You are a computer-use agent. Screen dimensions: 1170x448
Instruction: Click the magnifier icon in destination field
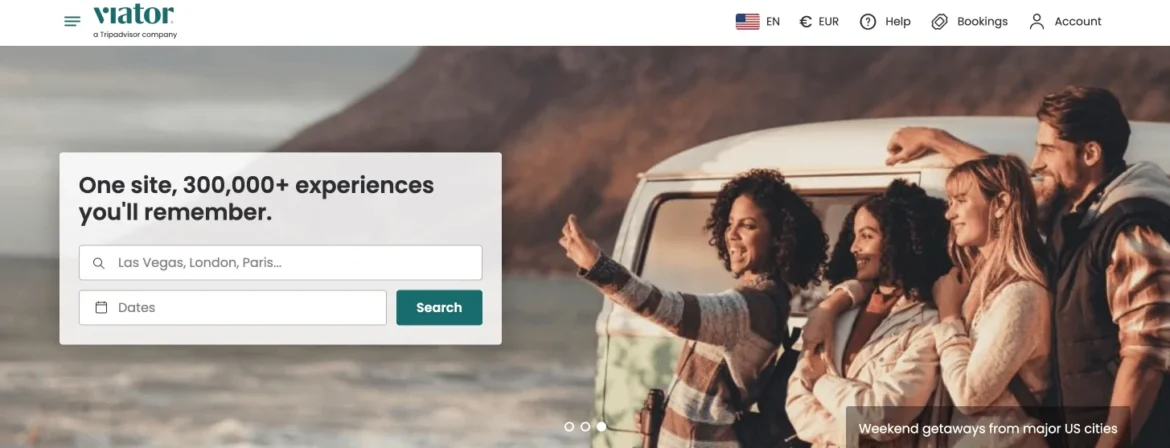(98, 263)
